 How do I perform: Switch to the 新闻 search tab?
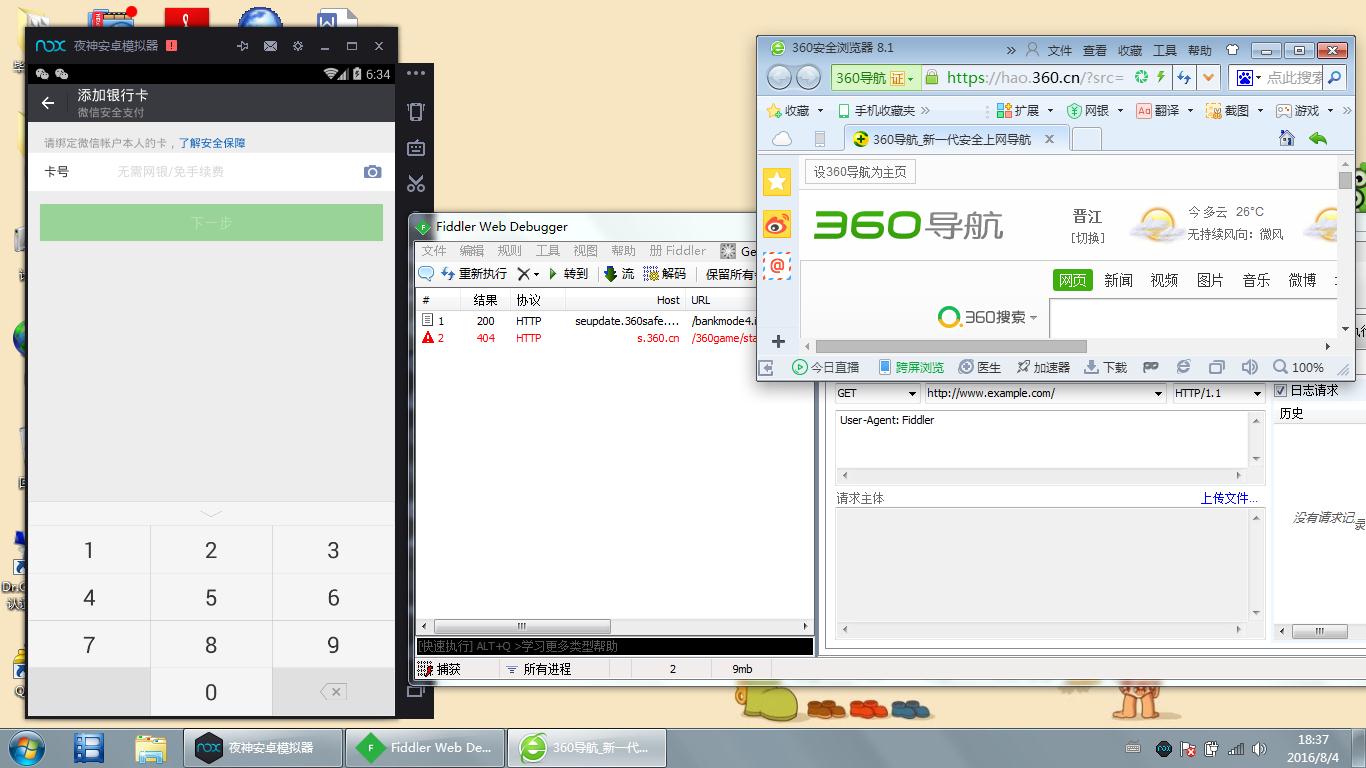click(x=1118, y=280)
